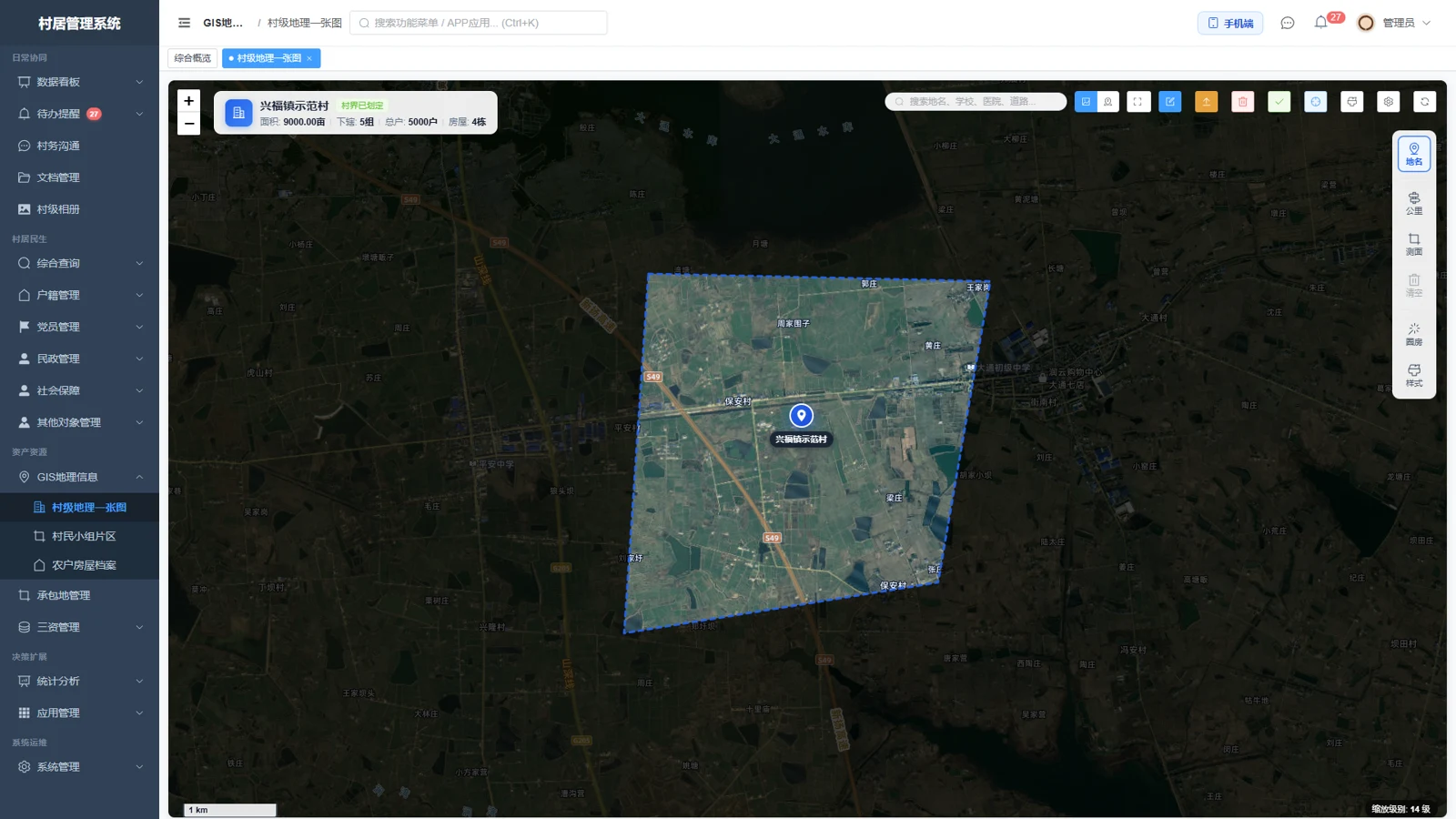This screenshot has height=819, width=1456.
Task: Open the 样式 style tool
Action: (x=1414, y=375)
